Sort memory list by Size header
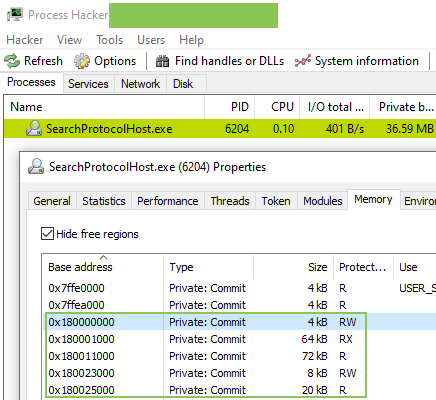Image resolution: width=436 pixels, height=400 pixels. coord(293,267)
